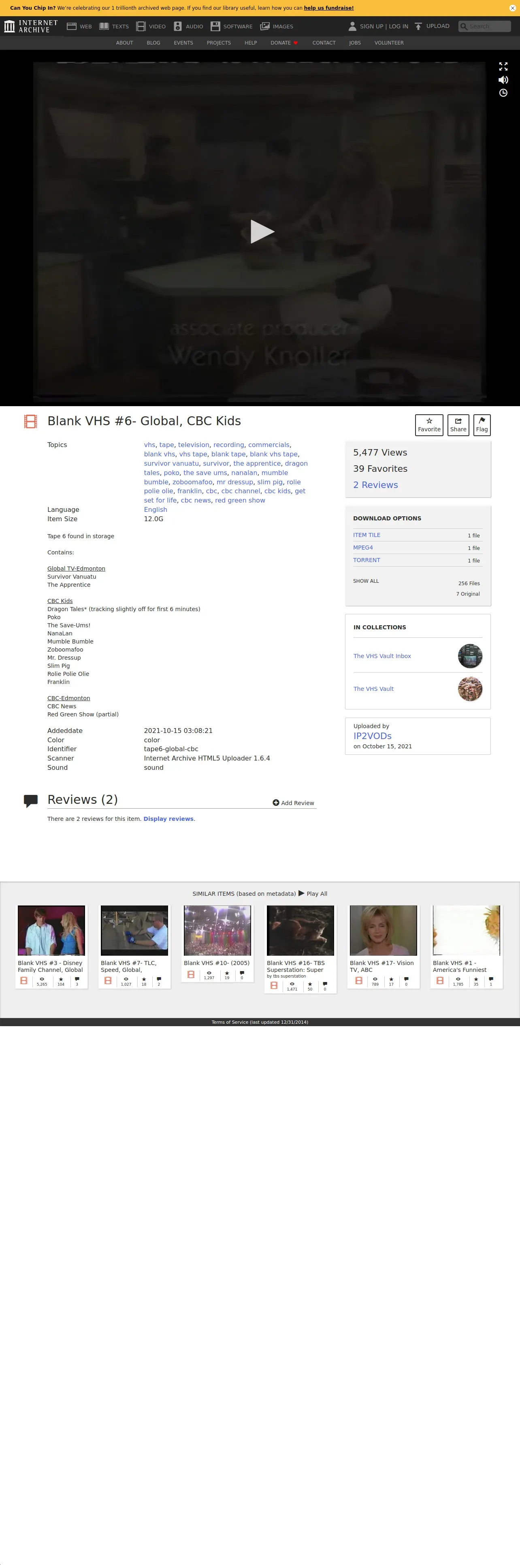Open the playback speed clock icon

(503, 93)
